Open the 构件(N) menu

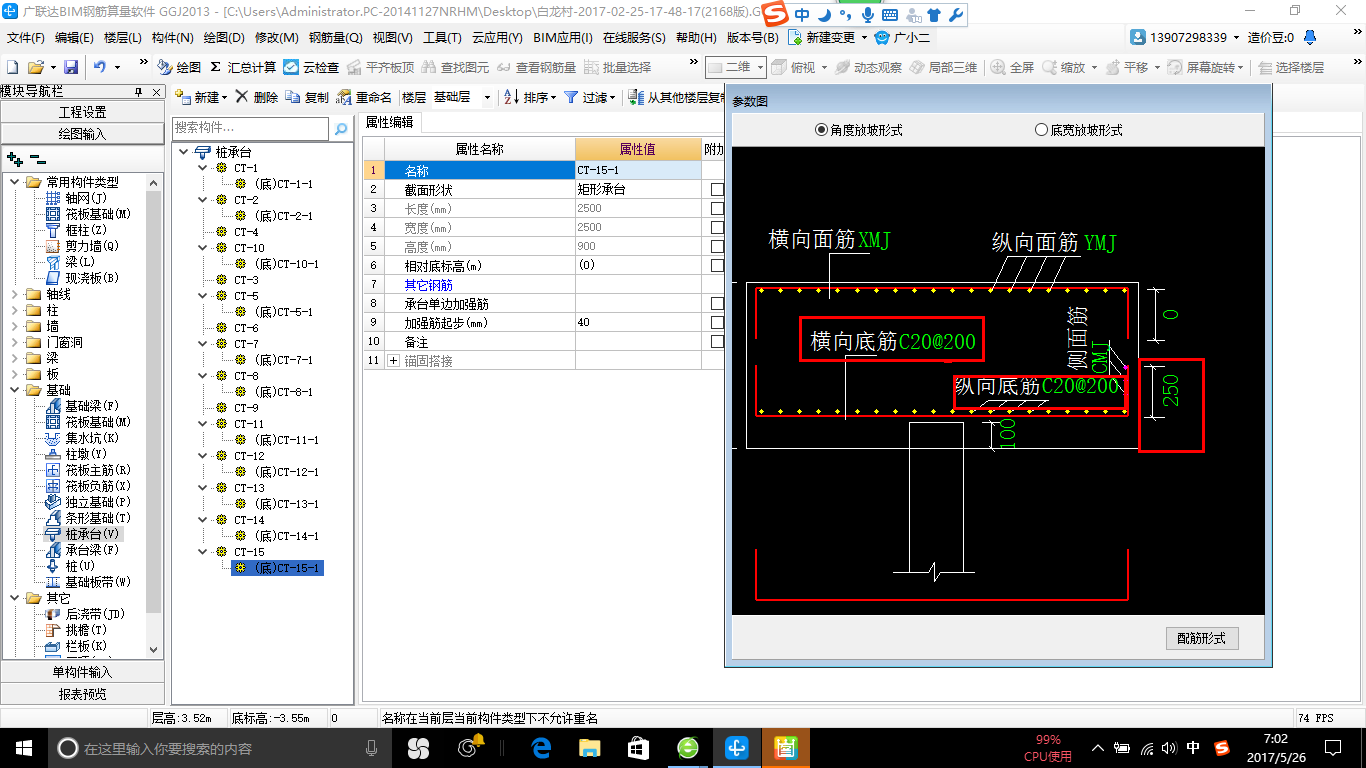coord(172,38)
